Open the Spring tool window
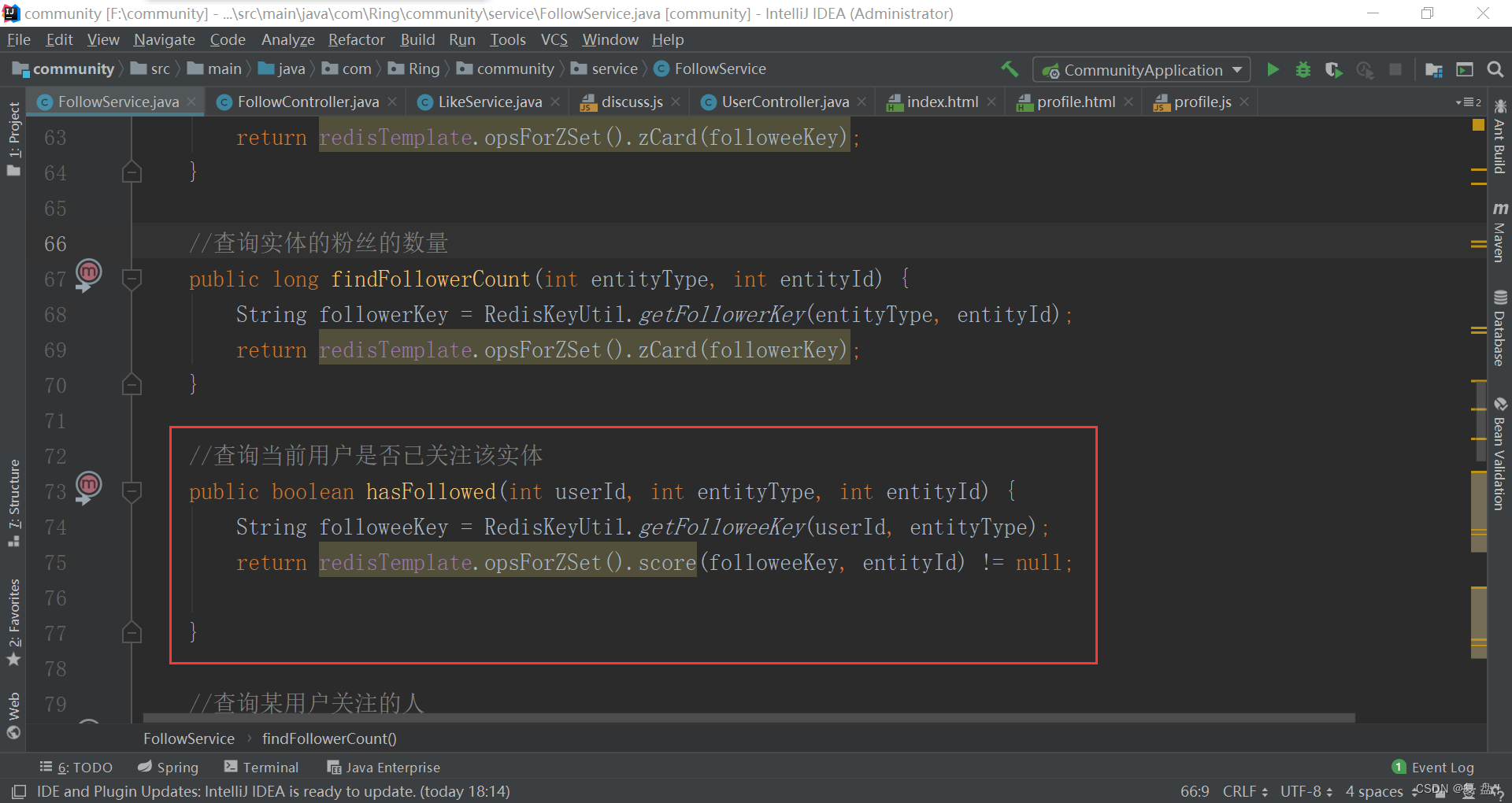1512x803 pixels. [x=168, y=767]
